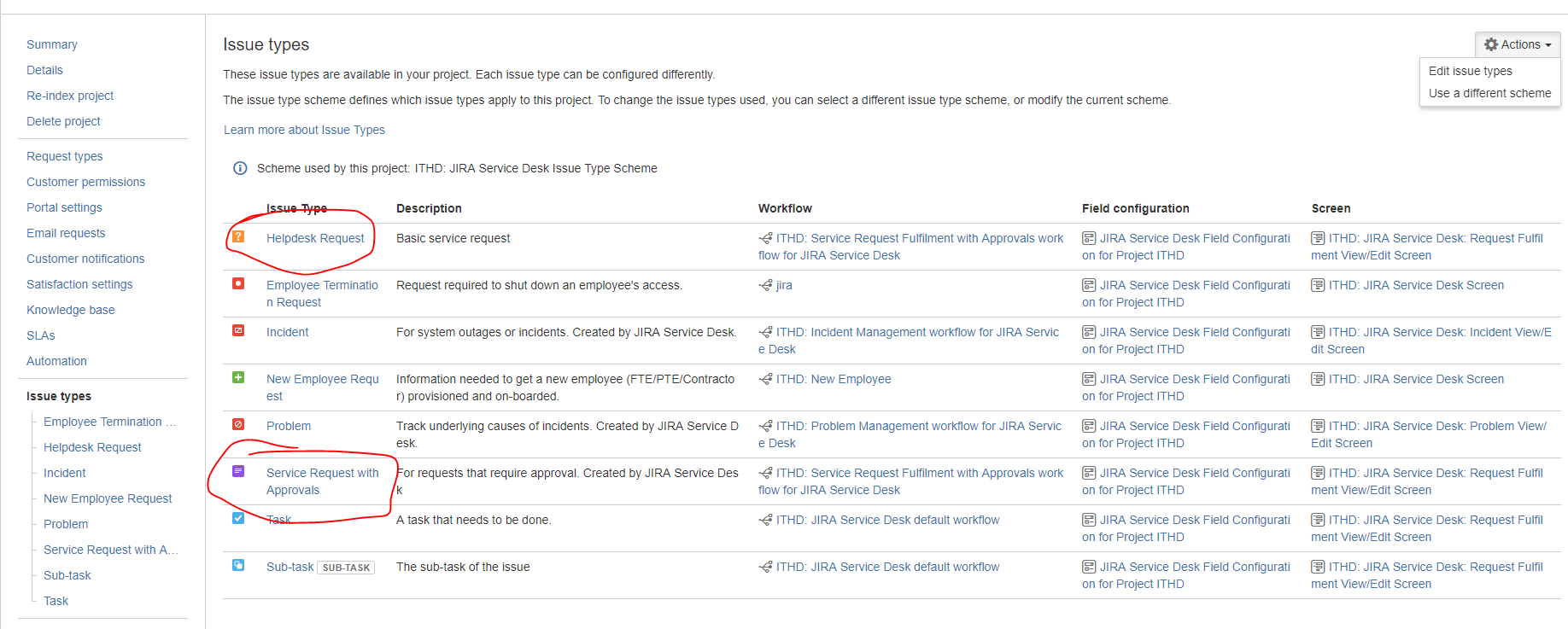
Task: Open the ITHD: New Employee workflow link
Action: (834, 379)
